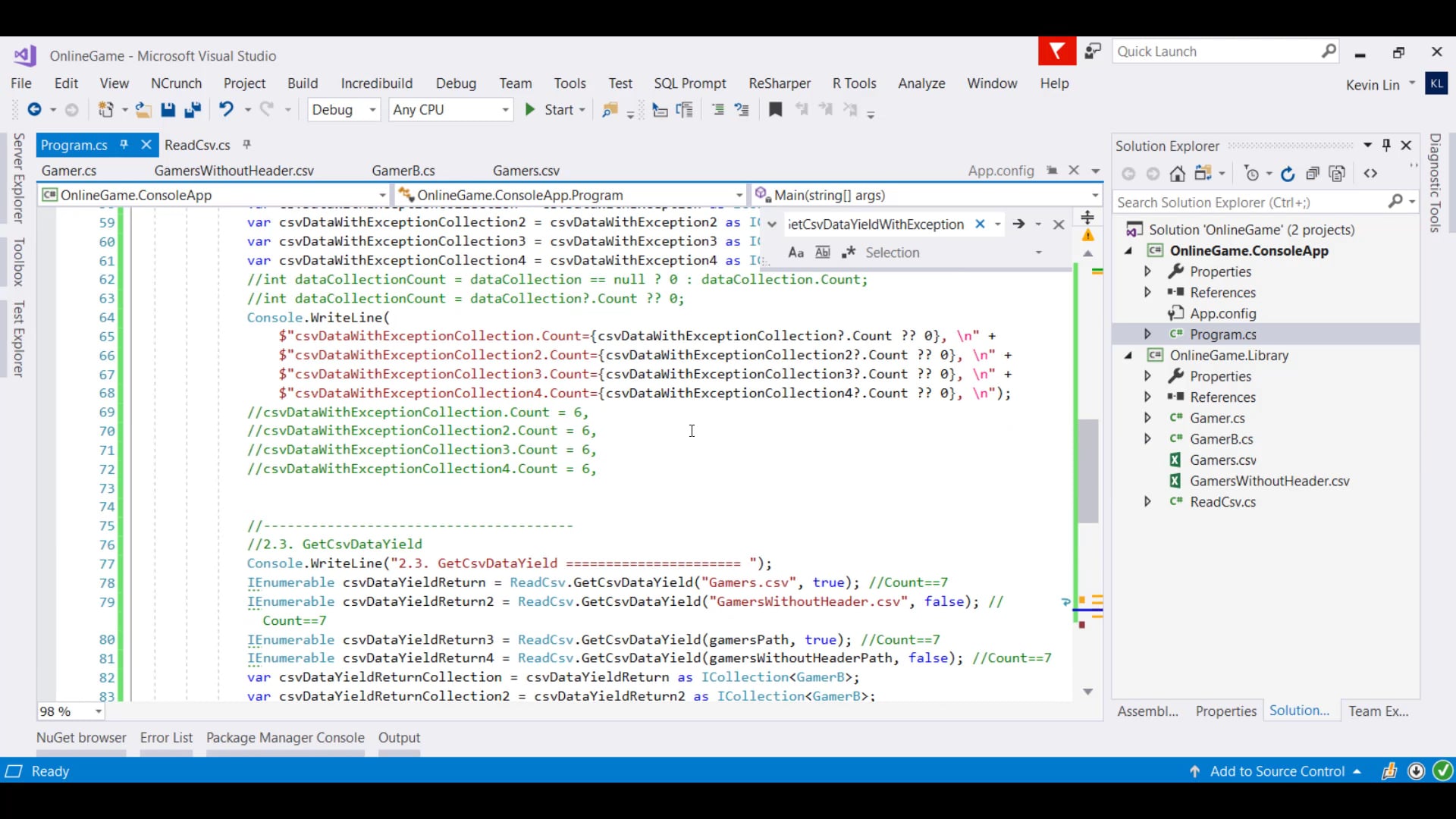The width and height of the screenshot is (1456, 819).
Task: Expand the GamerB.cs tree node
Action: coord(1147,439)
